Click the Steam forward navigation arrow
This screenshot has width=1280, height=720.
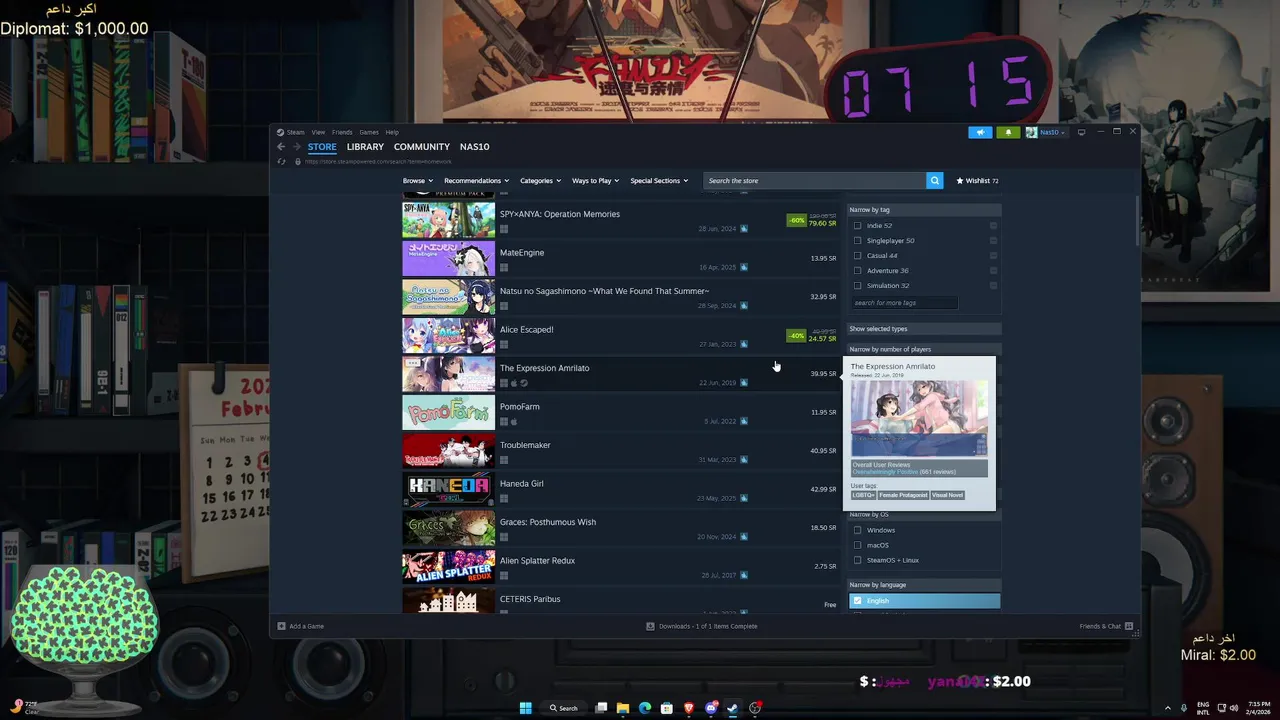point(296,147)
